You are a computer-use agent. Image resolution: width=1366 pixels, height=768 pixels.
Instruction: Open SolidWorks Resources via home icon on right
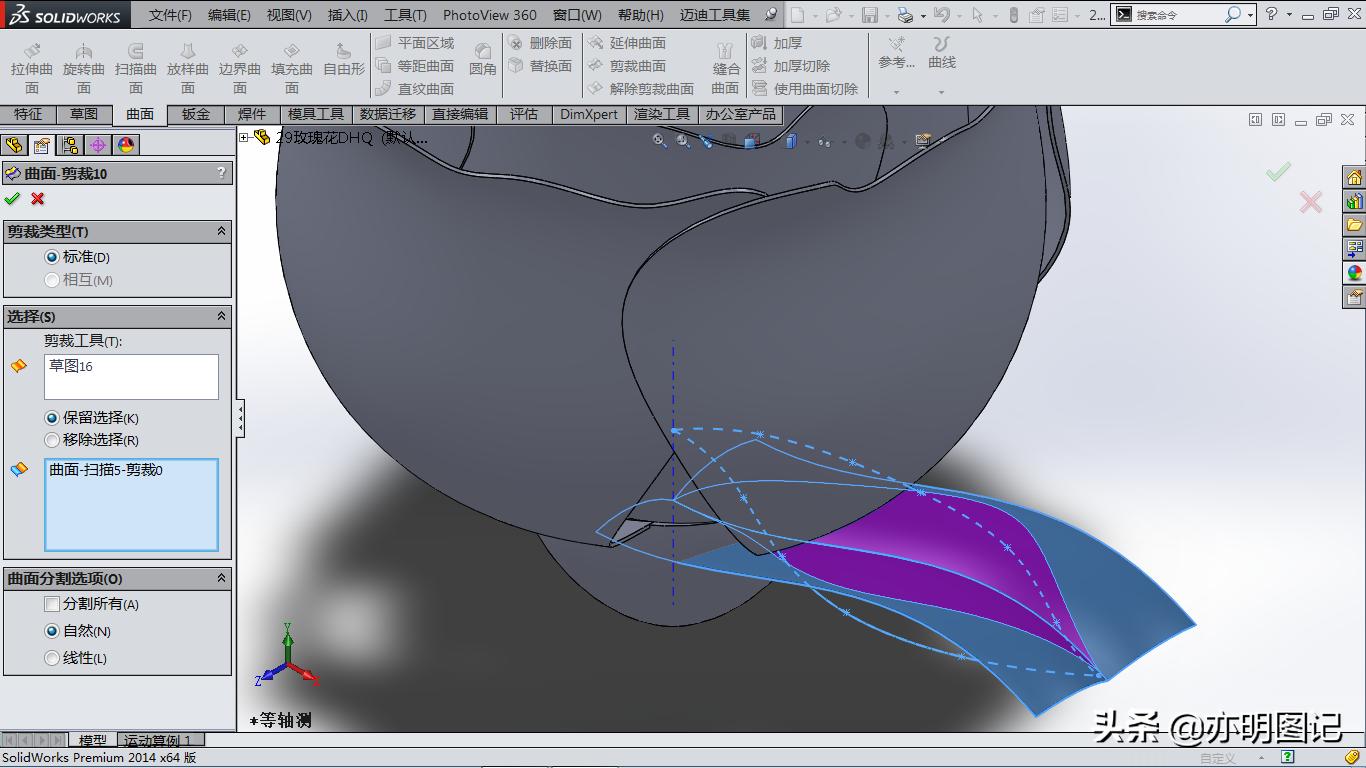[1356, 177]
